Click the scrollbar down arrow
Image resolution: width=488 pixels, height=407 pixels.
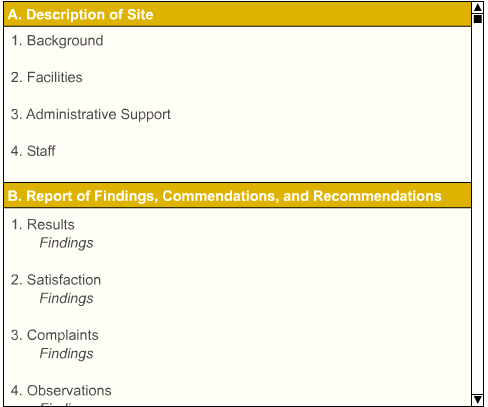pos(477,399)
